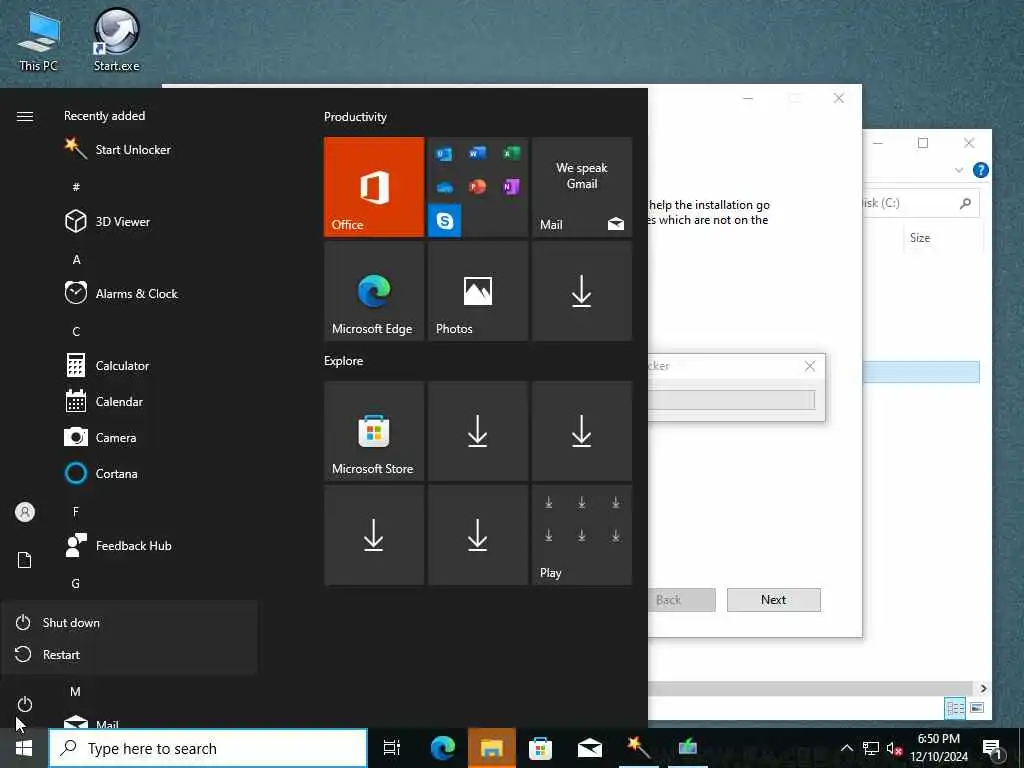Launch the Camera app

(x=101, y=438)
